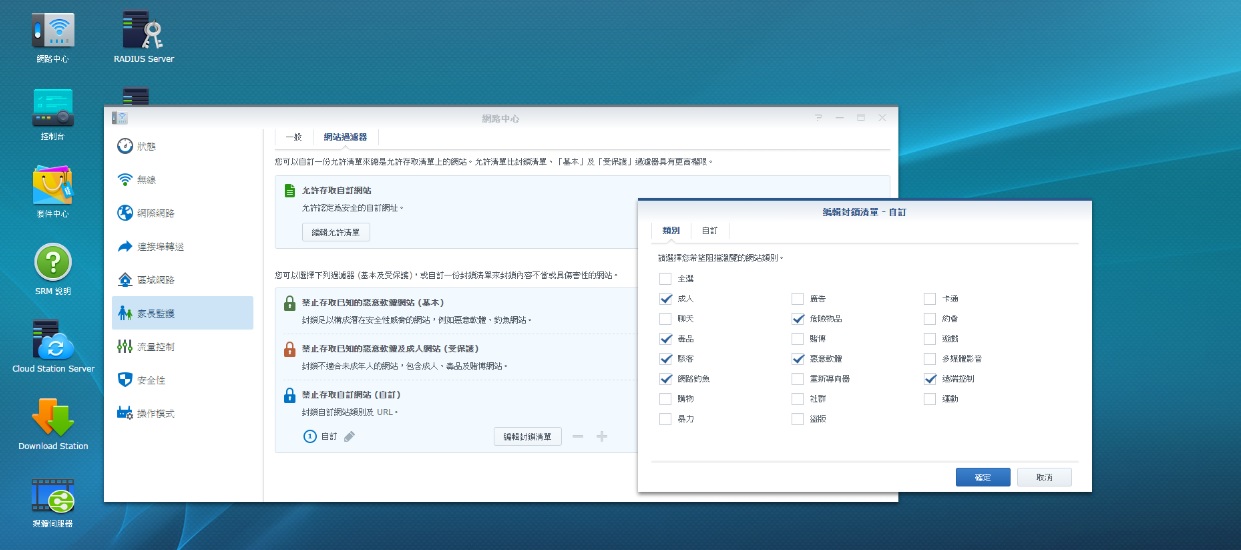Tick the 遊戲 games category checkbox
The height and width of the screenshot is (550, 1241).
[x=931, y=339]
